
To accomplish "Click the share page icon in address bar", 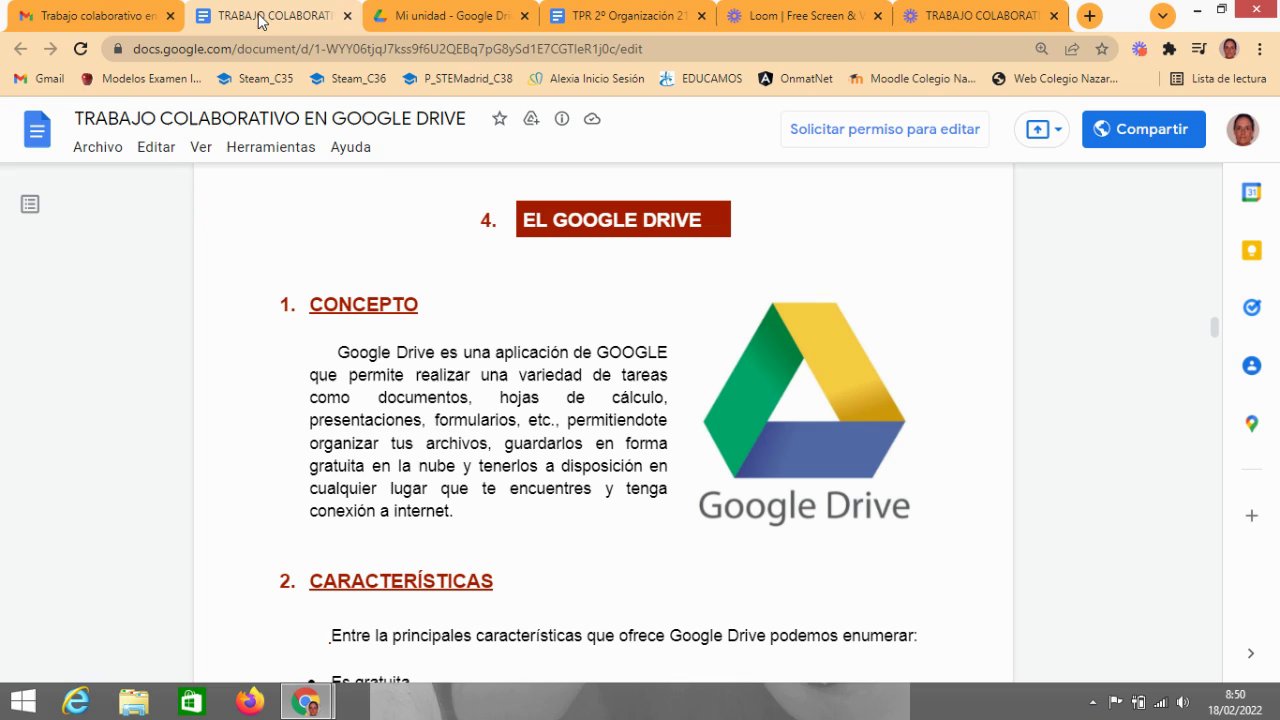I will [1072, 48].
